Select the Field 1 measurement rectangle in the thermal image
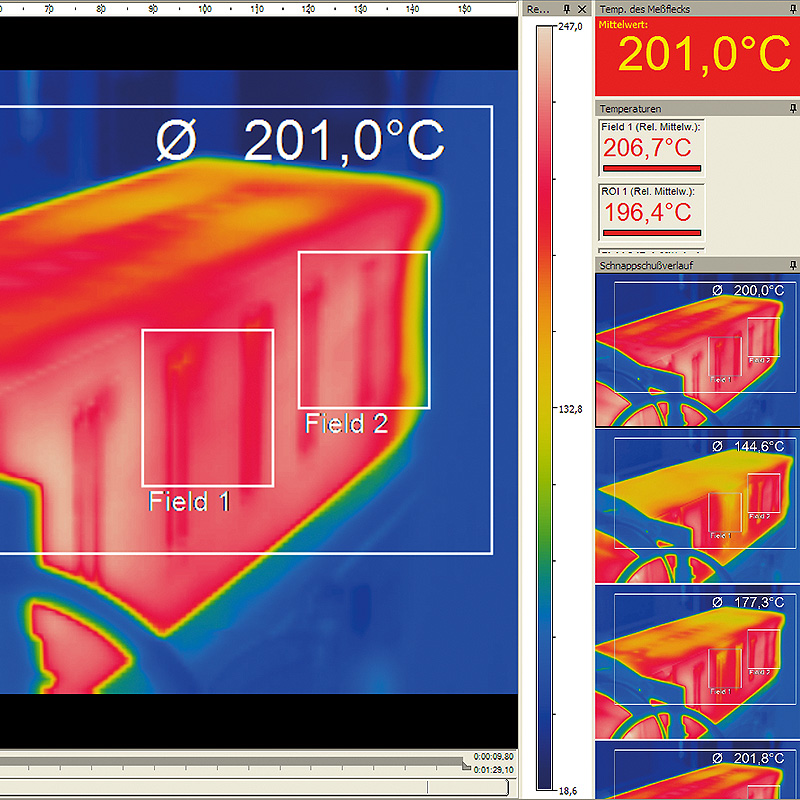Image resolution: width=800 pixels, height=800 pixels. (x=208, y=408)
